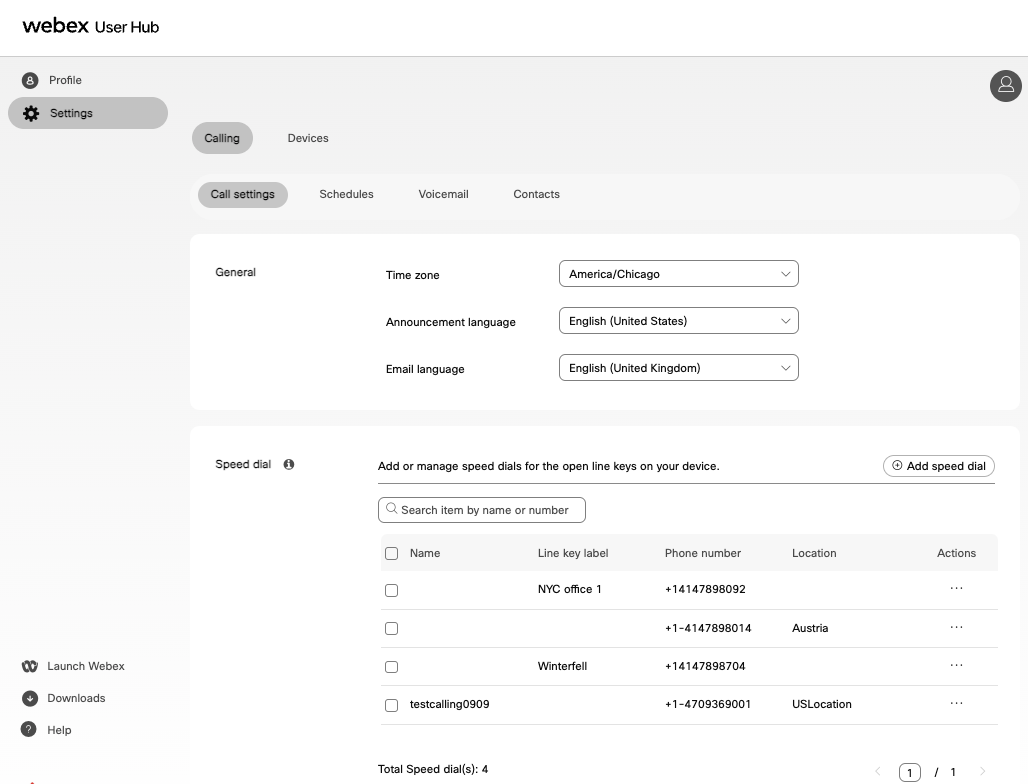This screenshot has height=784, width=1028.
Task: Open the Announcement language dropdown
Action: point(678,321)
